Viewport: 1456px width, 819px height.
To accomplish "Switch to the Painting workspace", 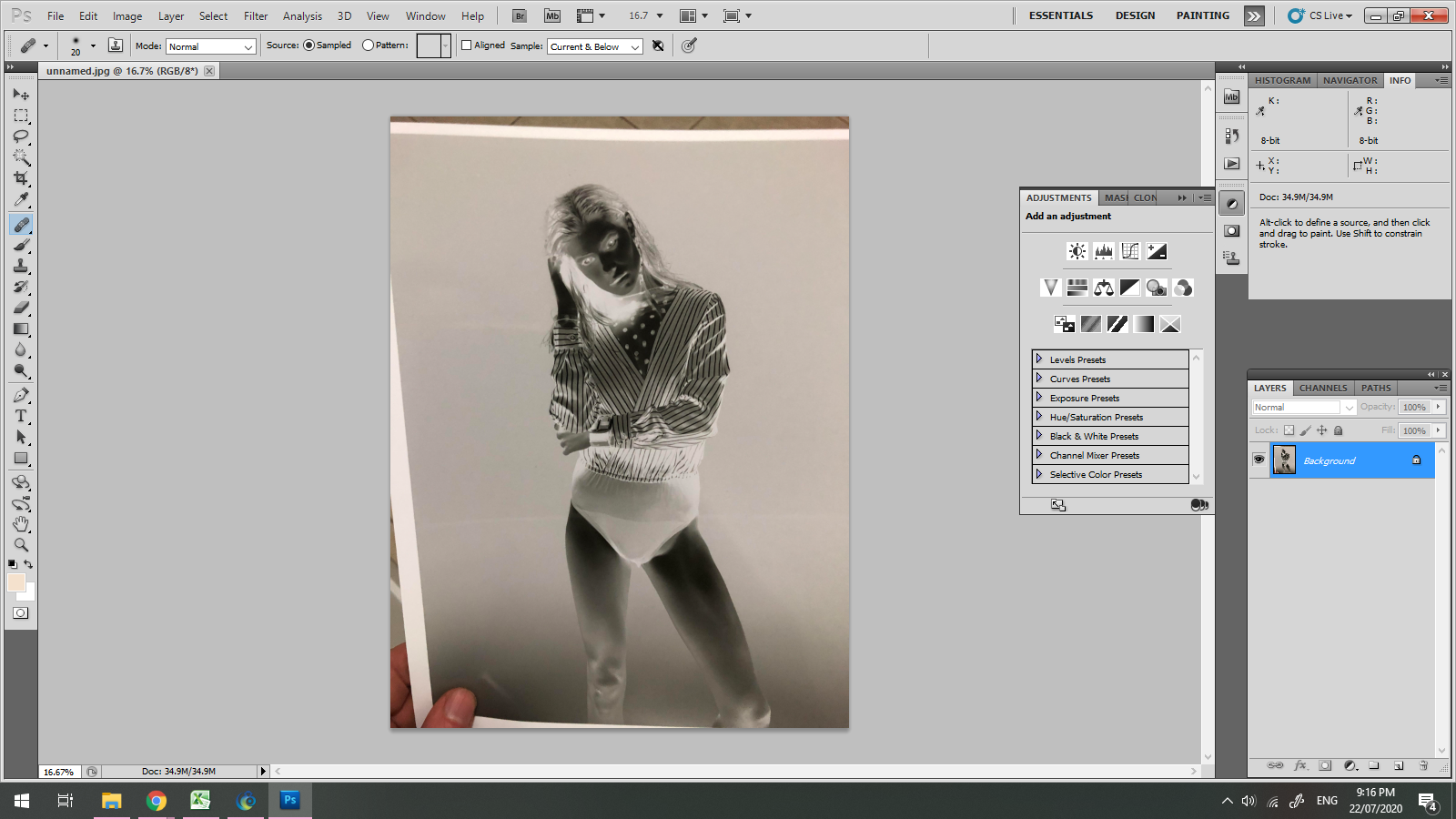I will point(1202,15).
